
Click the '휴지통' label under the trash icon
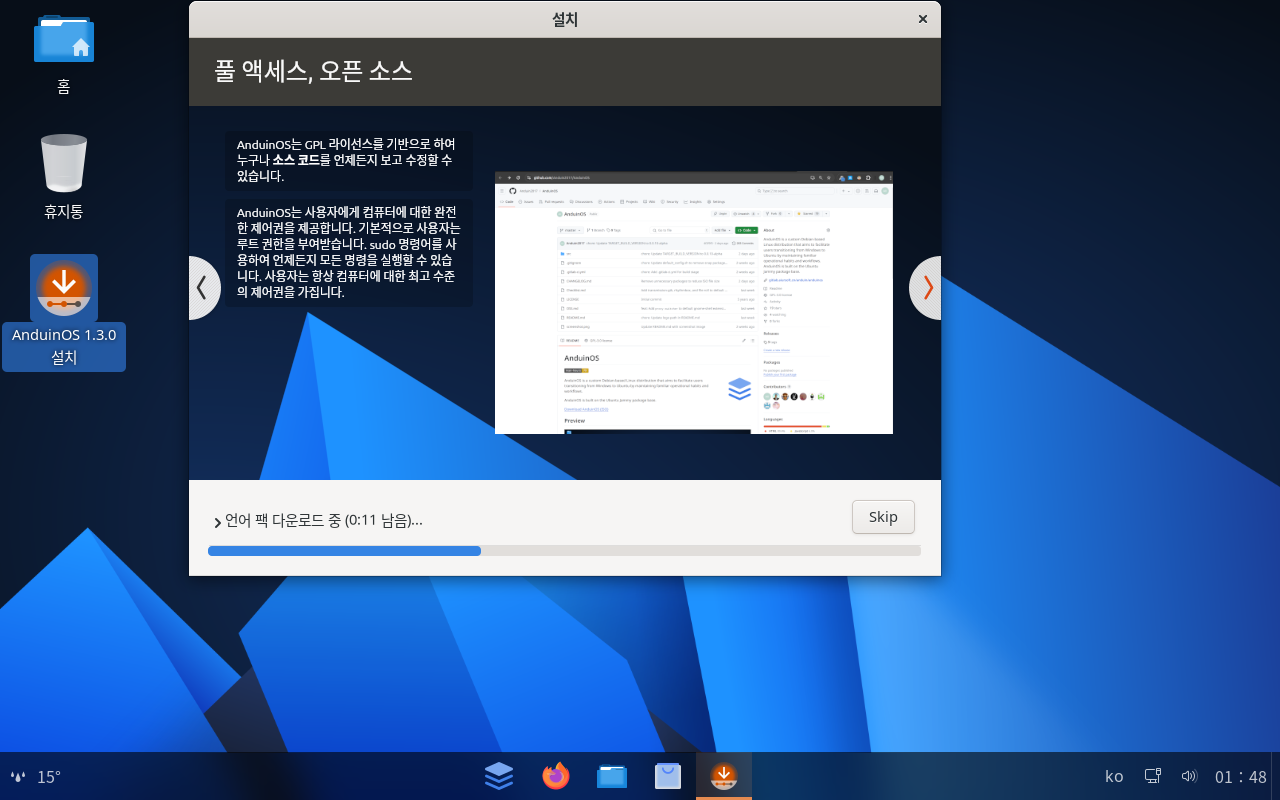pyautogui.click(x=64, y=212)
